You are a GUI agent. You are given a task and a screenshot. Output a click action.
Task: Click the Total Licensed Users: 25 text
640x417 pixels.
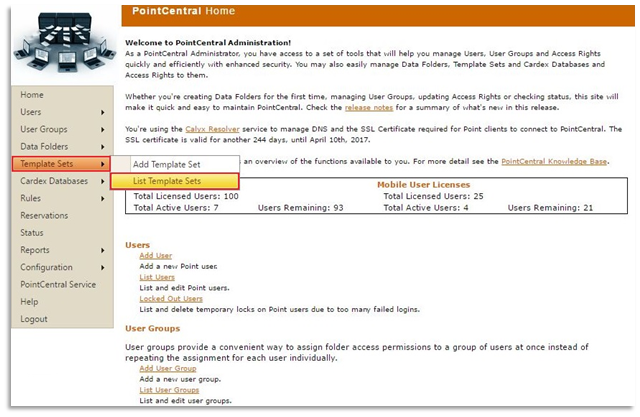click(x=433, y=196)
